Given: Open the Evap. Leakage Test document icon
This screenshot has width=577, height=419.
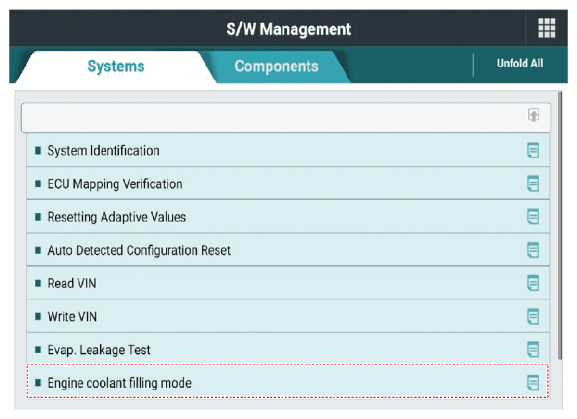Looking at the screenshot, I should pos(533,349).
